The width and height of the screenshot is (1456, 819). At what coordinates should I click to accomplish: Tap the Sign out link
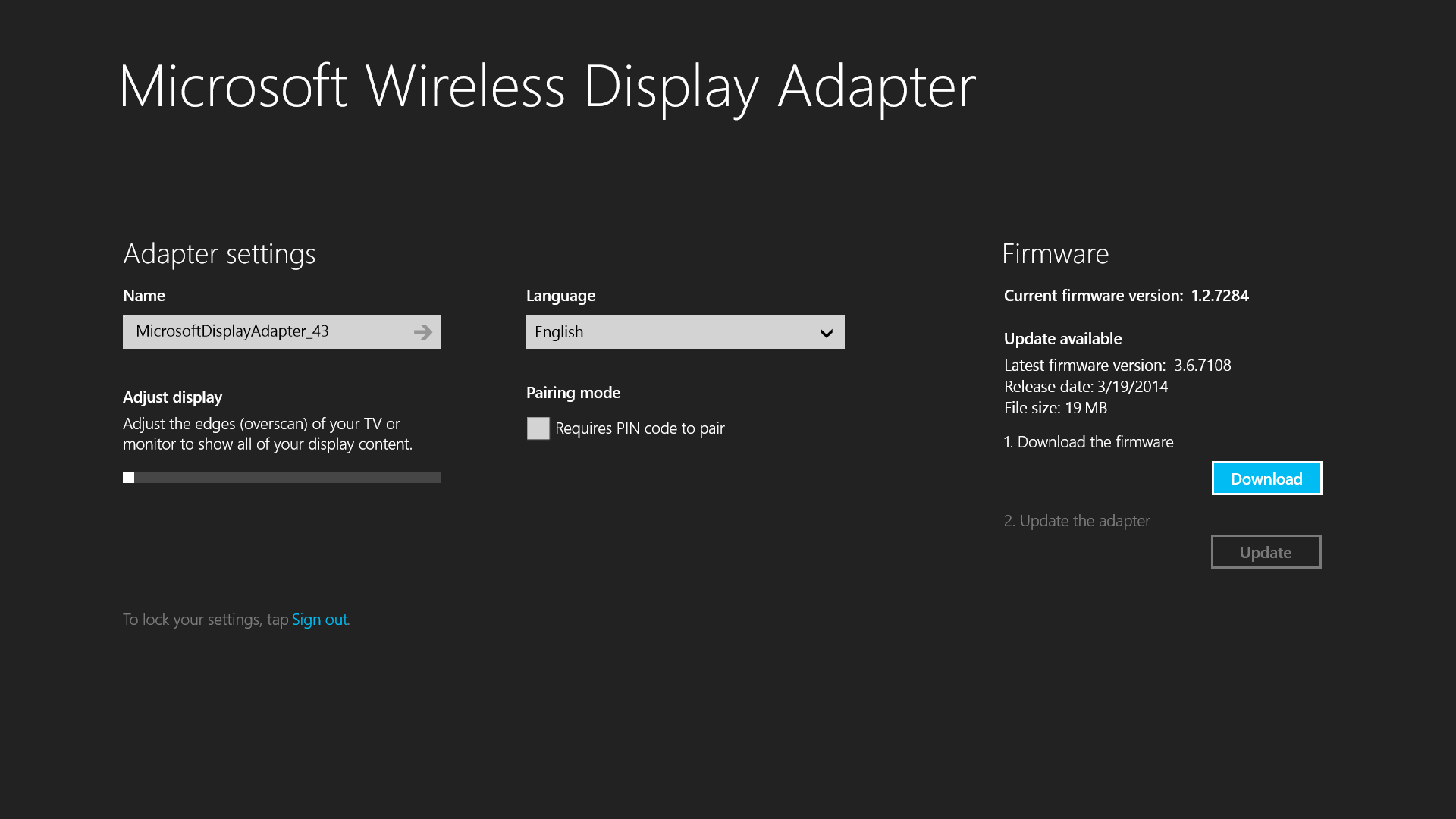(x=319, y=620)
